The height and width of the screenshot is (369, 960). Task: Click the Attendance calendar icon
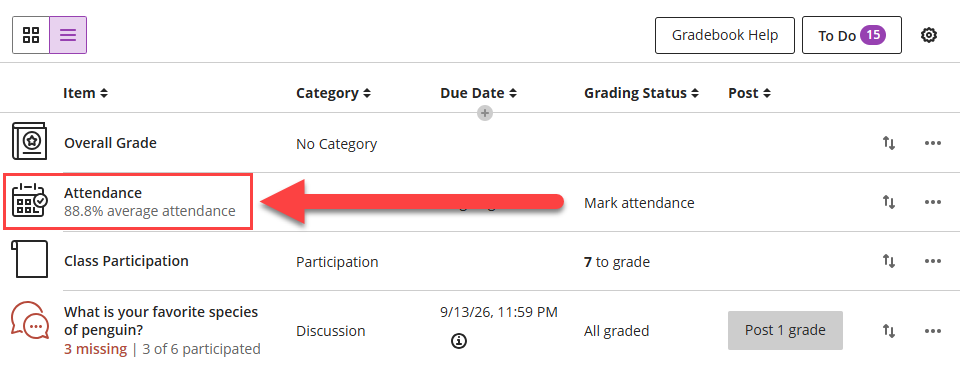point(29,199)
